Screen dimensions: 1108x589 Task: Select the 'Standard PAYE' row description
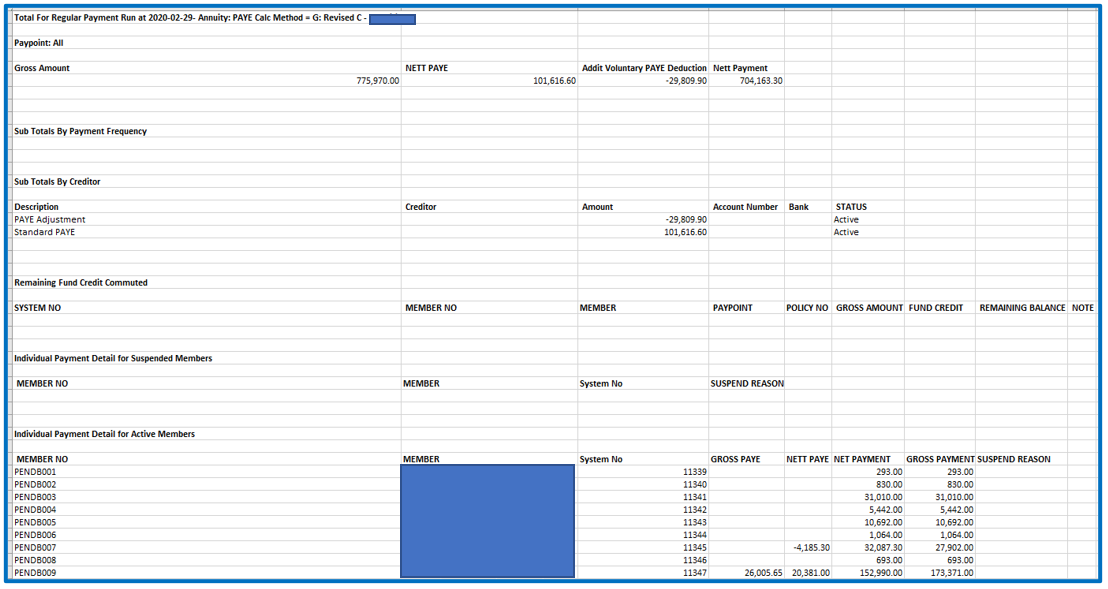click(x=45, y=232)
